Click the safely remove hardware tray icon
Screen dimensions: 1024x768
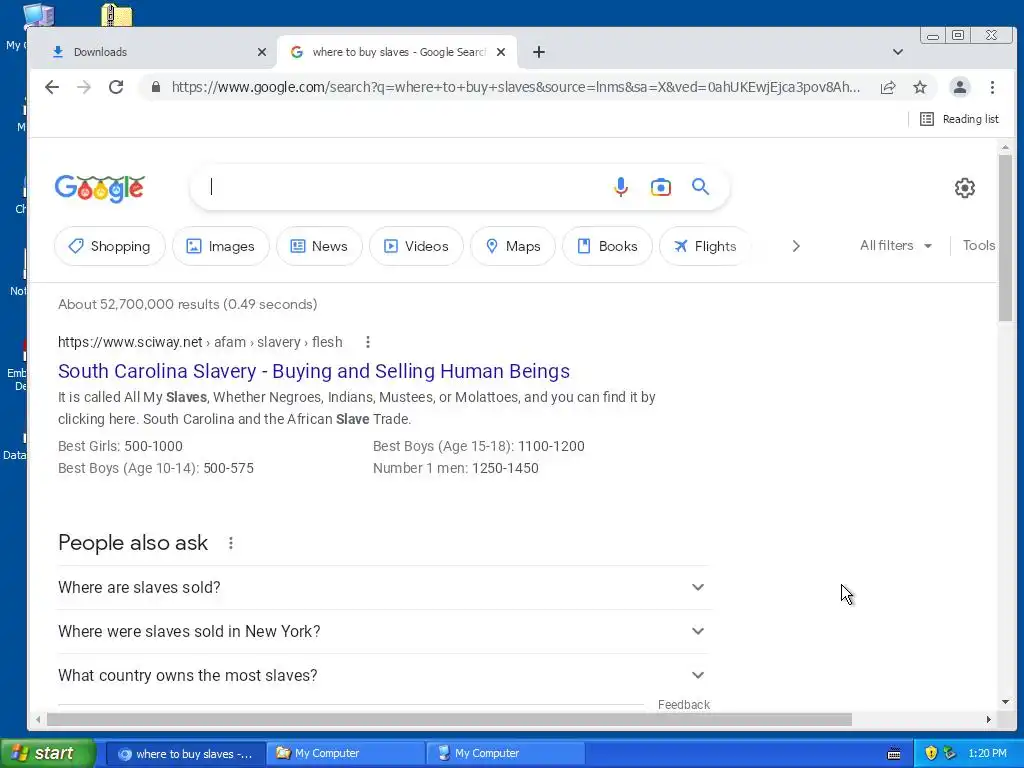click(x=950, y=754)
